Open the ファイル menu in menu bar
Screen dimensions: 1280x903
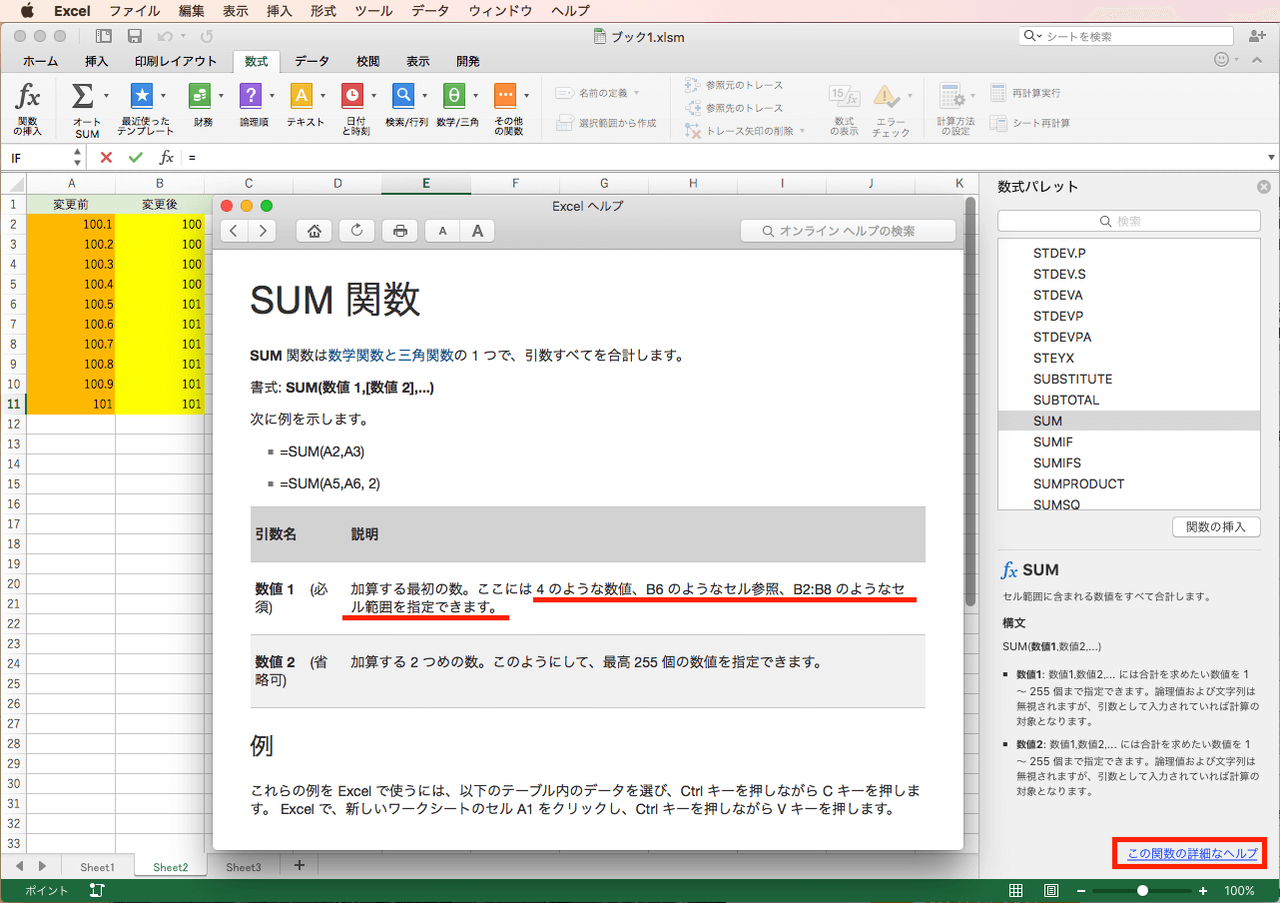134,11
